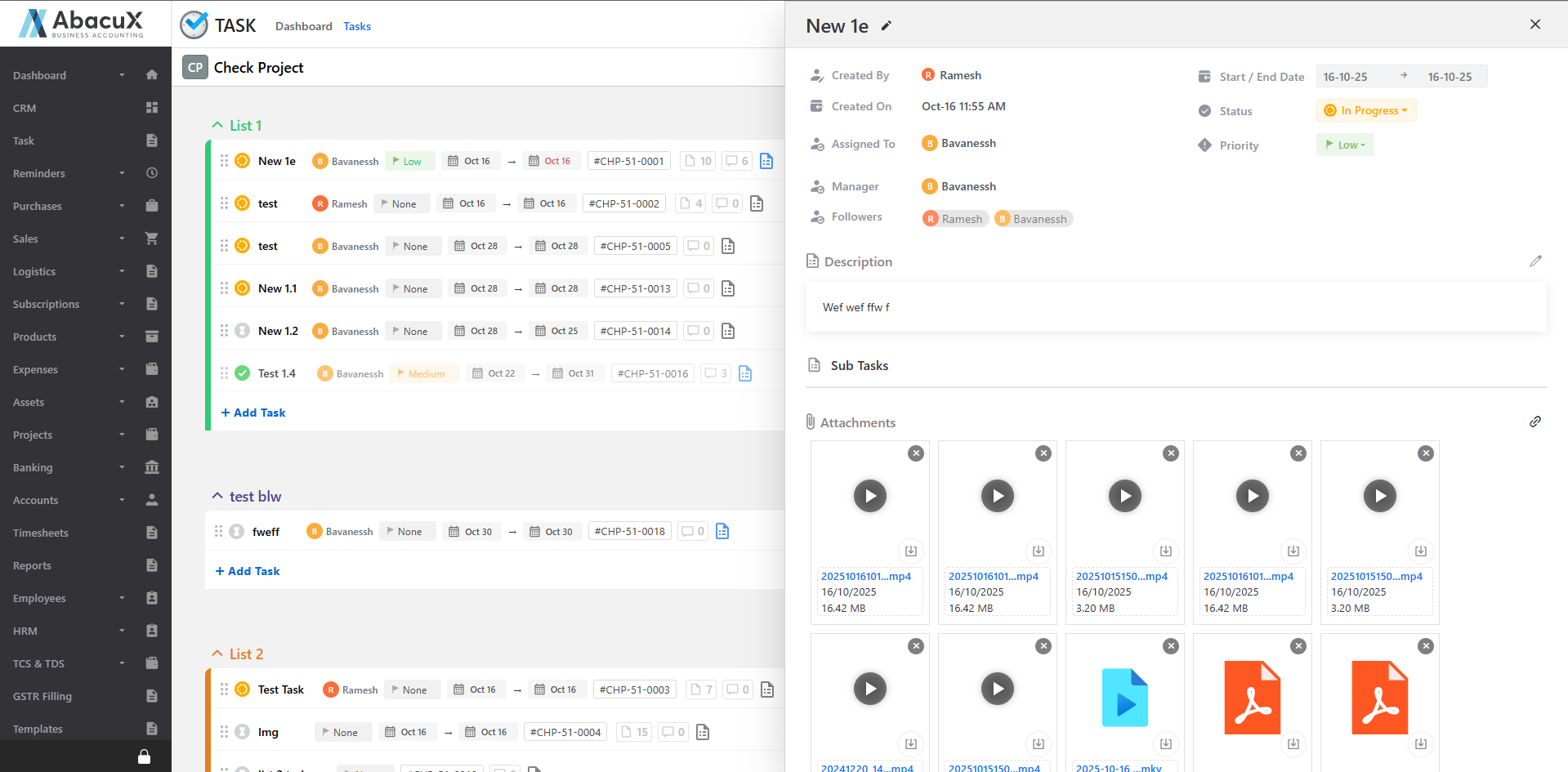1568x772 pixels.
Task: Switch to the Dashboard tab in header
Action: click(x=303, y=26)
